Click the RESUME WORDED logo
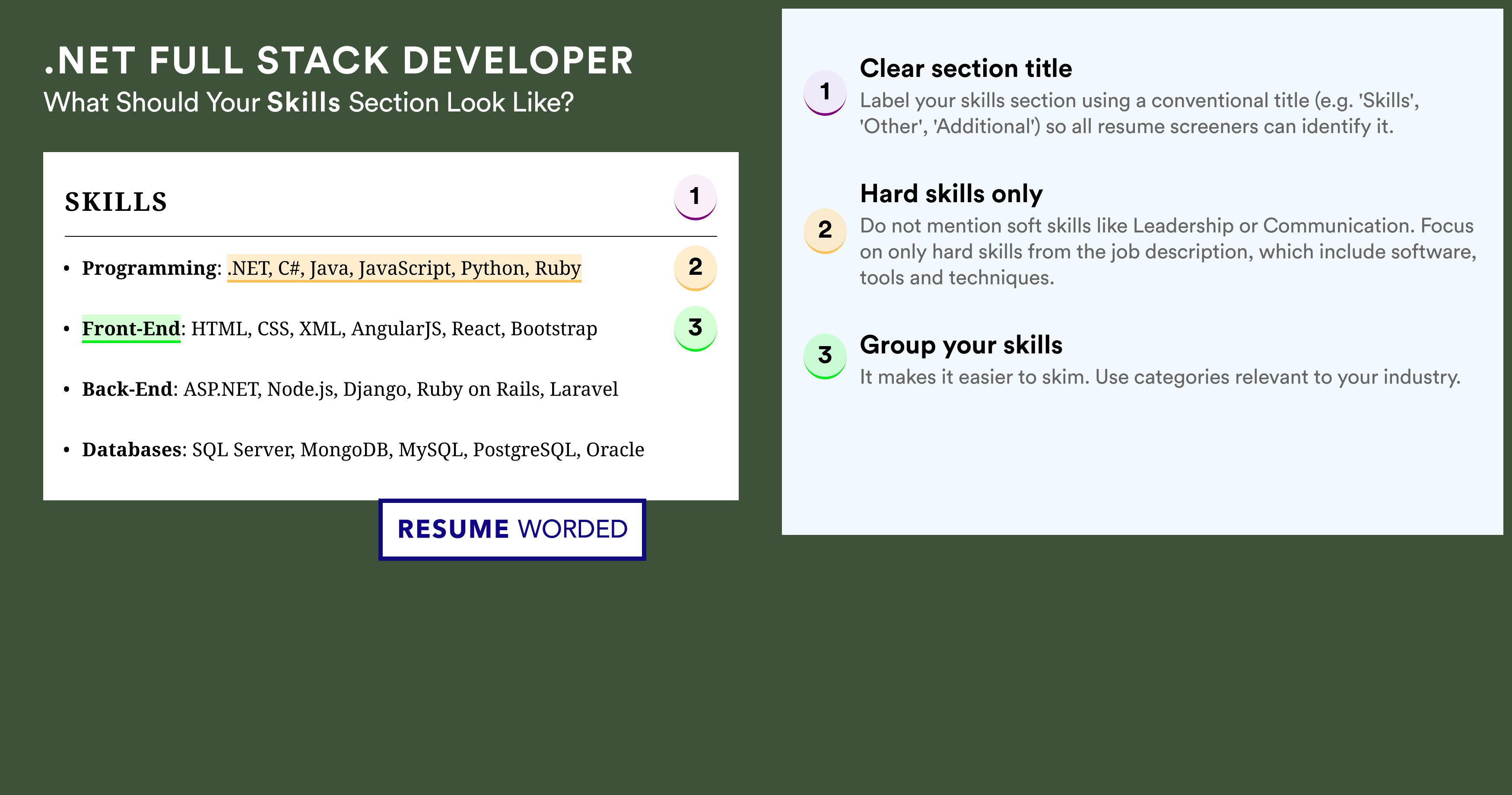Viewport: 1512px width, 795px height. pos(512,530)
